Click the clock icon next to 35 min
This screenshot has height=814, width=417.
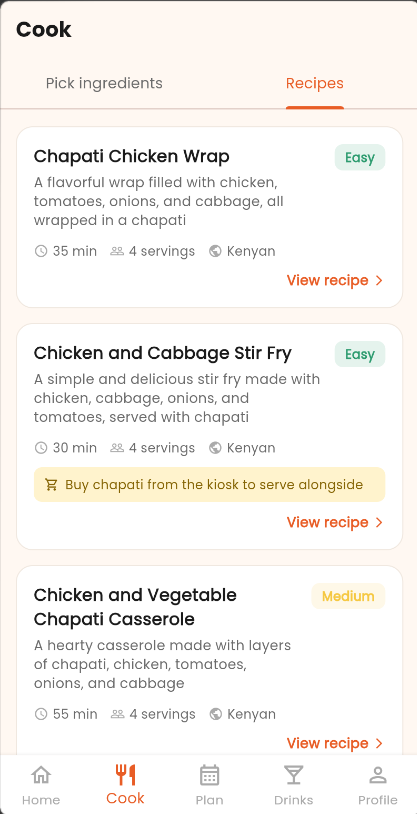point(41,251)
